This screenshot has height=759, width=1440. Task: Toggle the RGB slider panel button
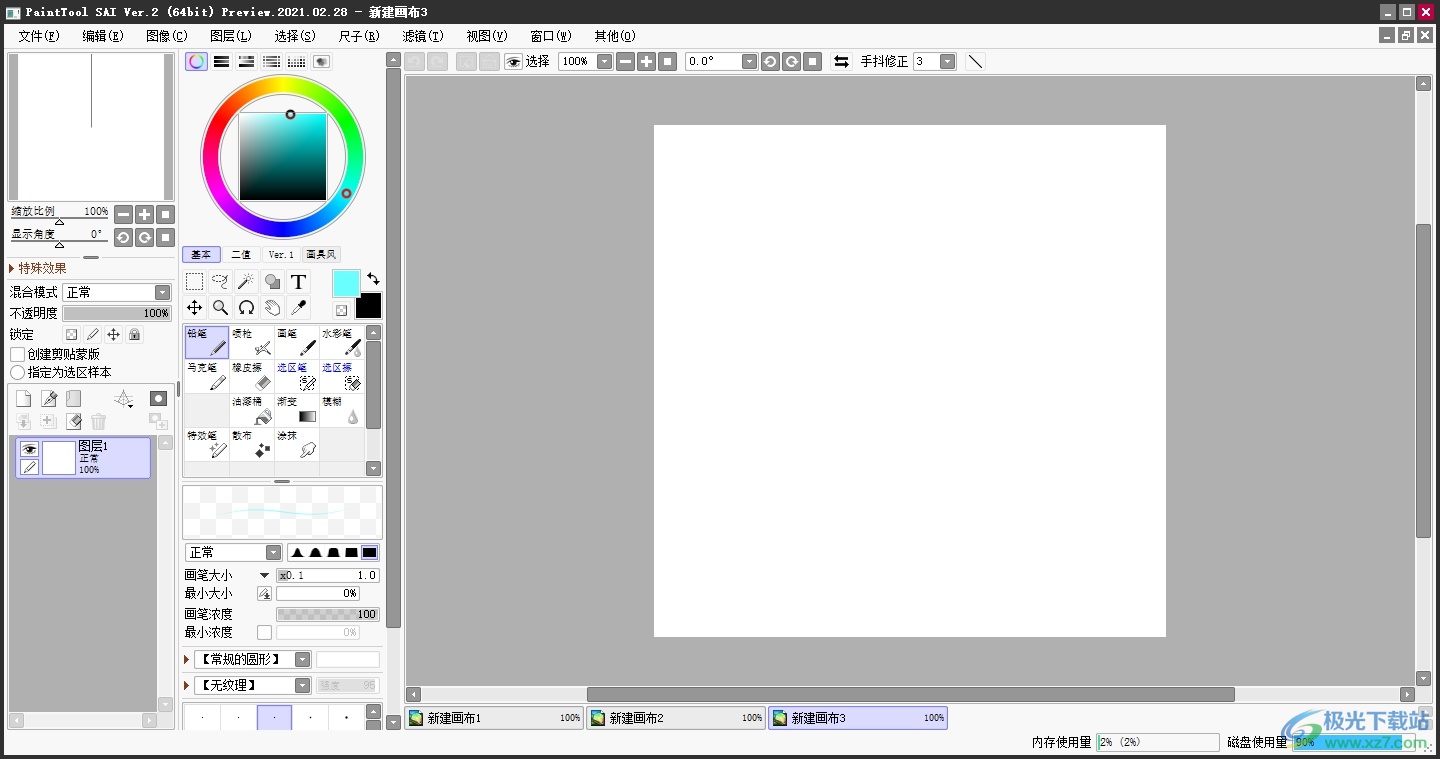click(x=222, y=61)
